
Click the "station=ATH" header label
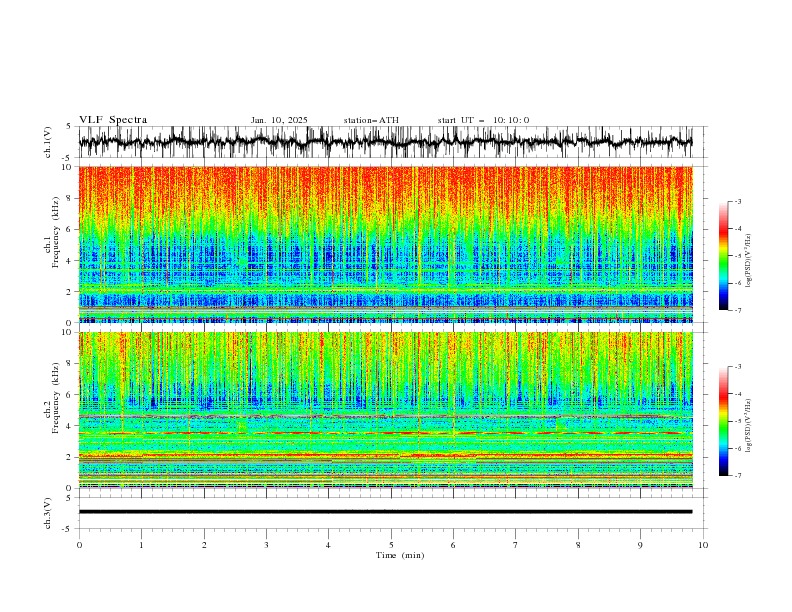(371, 120)
